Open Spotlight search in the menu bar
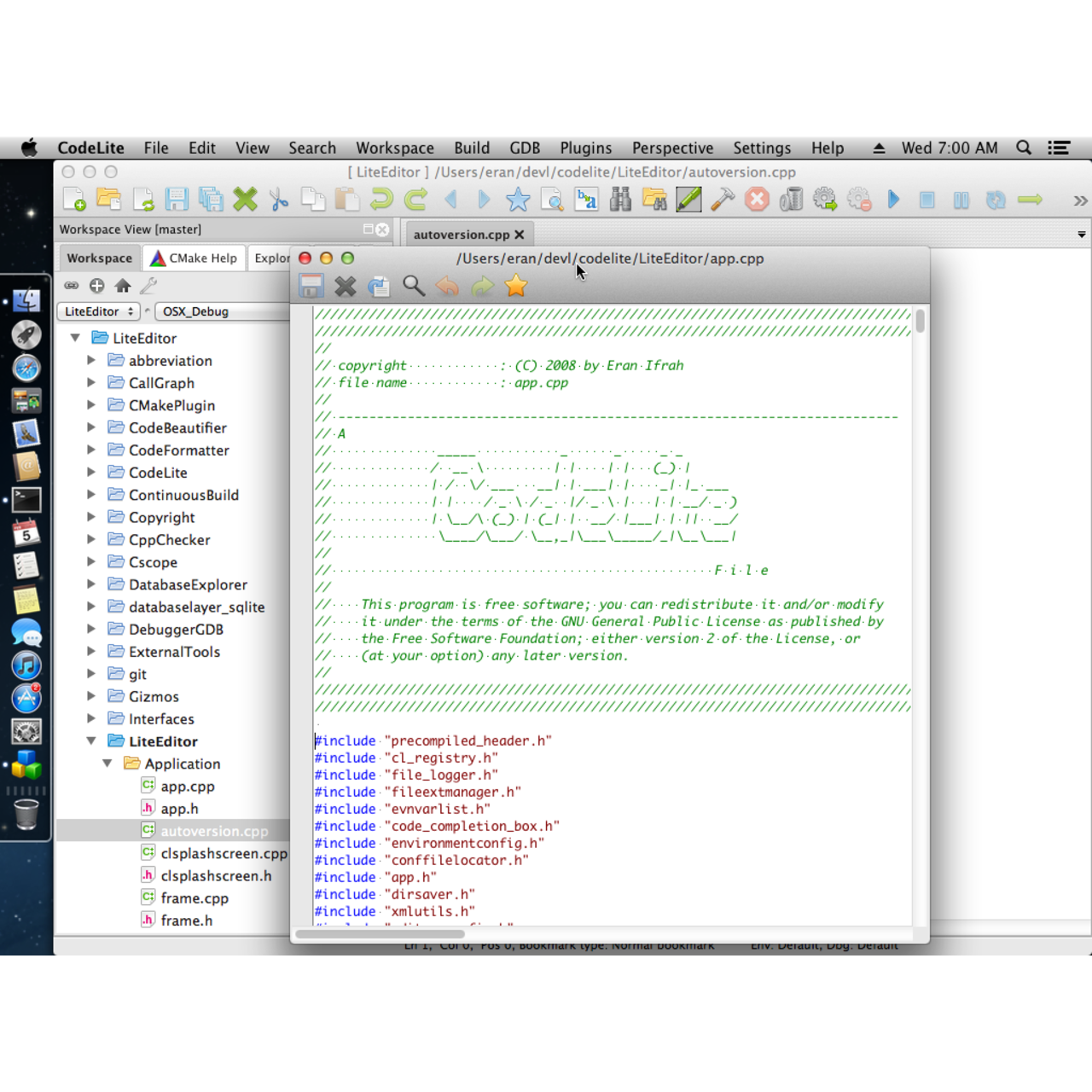Image resolution: width=1092 pixels, height=1092 pixels. pos(1024,148)
